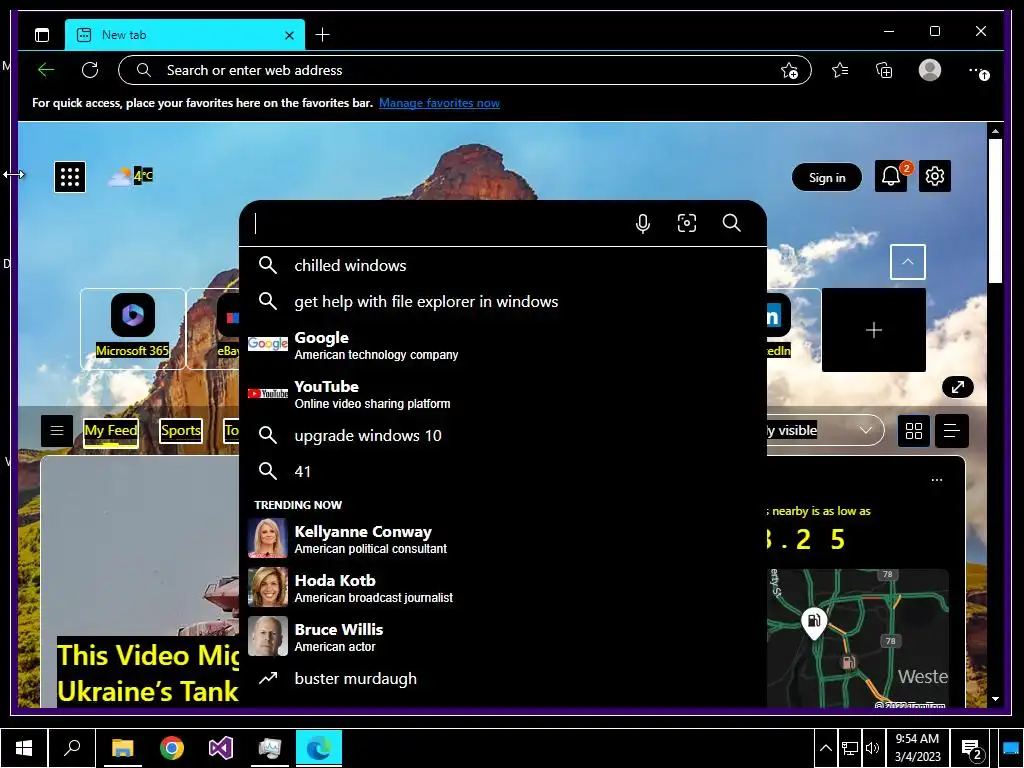1024x768 pixels.
Task: Click the Sign in button
Action: click(827, 178)
